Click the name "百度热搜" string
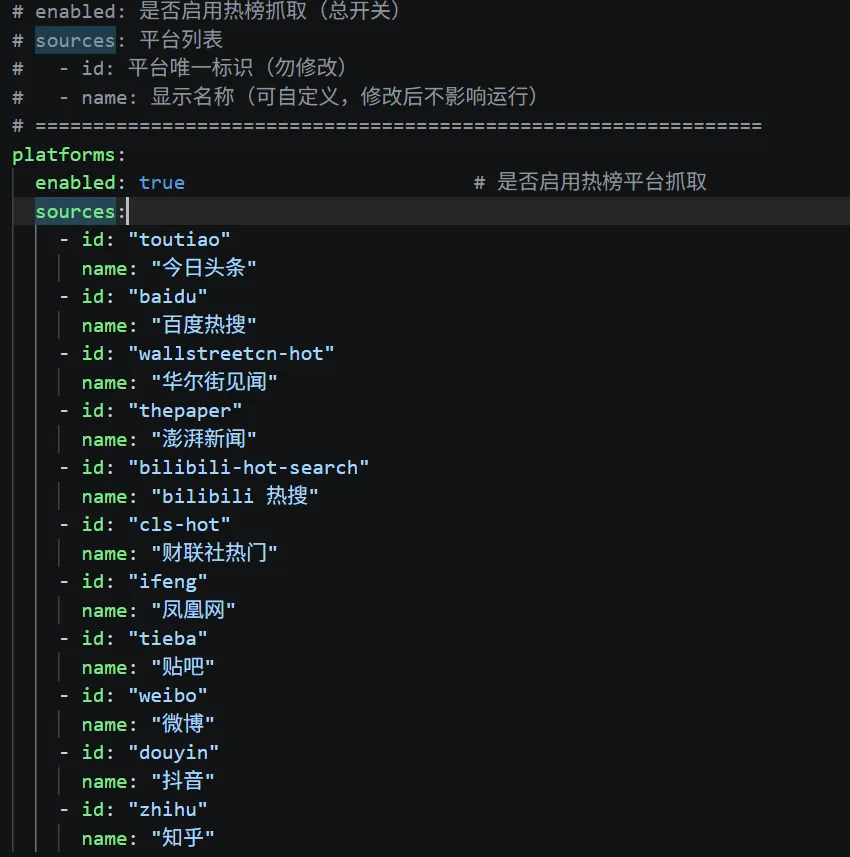 (x=204, y=325)
